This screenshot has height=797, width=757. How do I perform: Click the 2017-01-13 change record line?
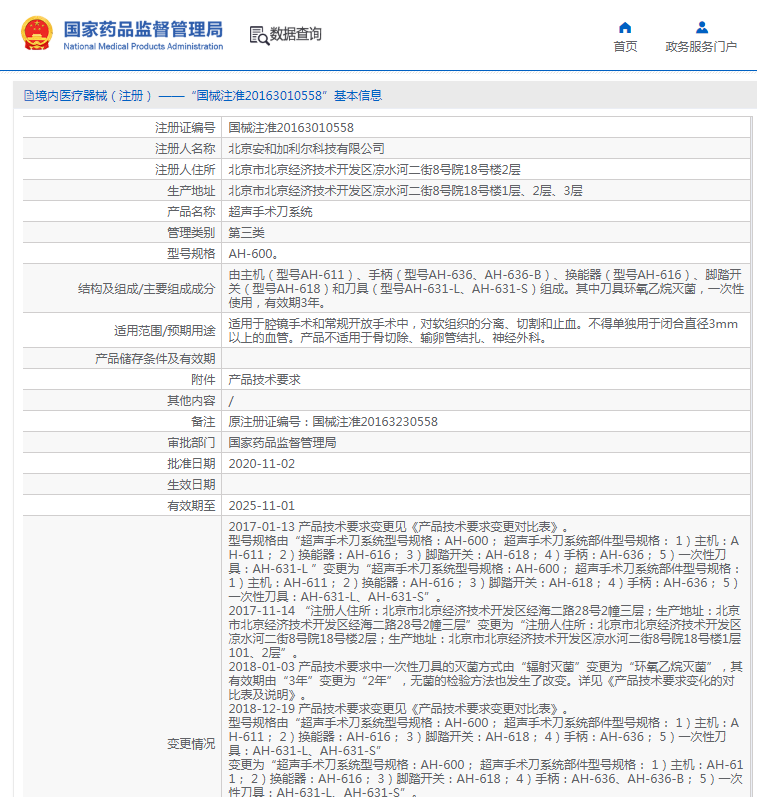pos(399,527)
